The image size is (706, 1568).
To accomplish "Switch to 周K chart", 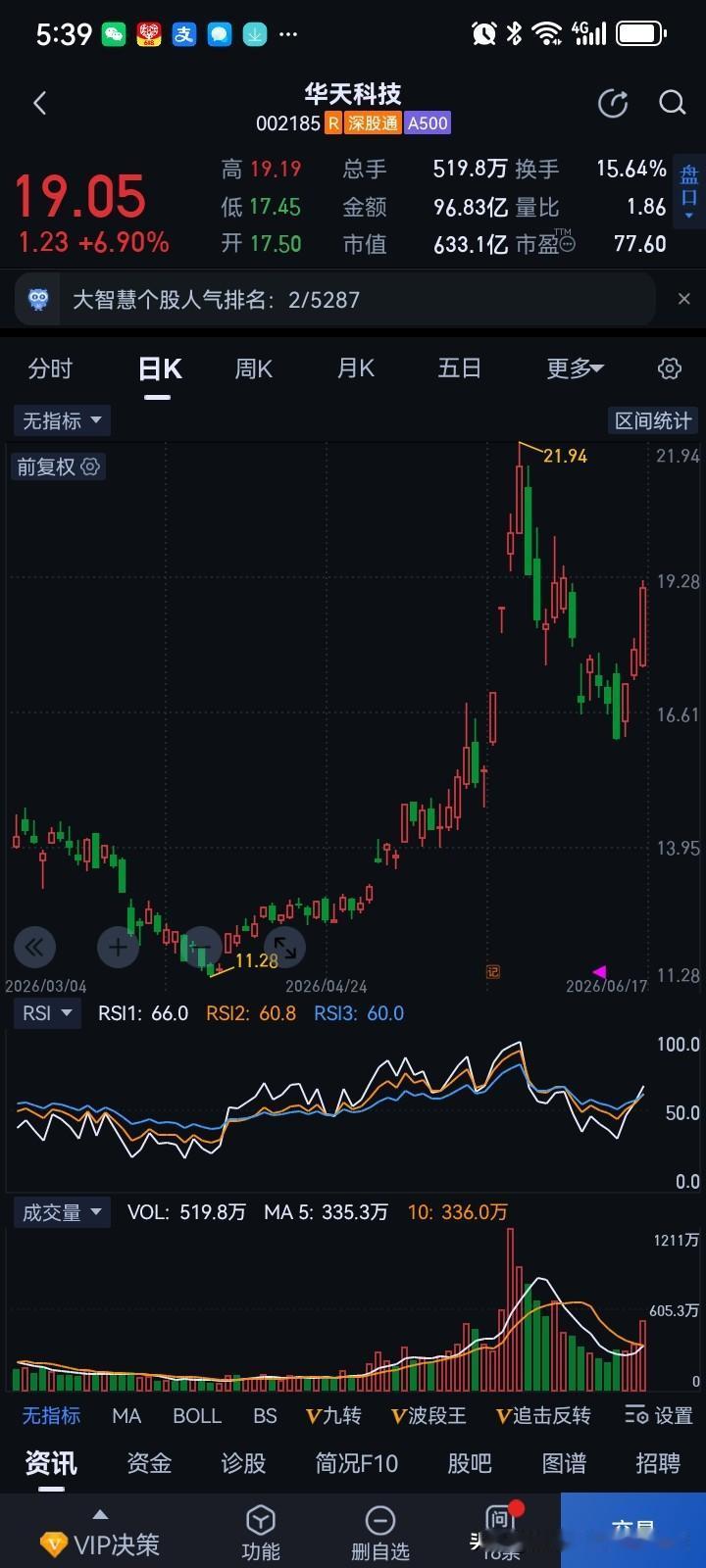I will pos(253,368).
